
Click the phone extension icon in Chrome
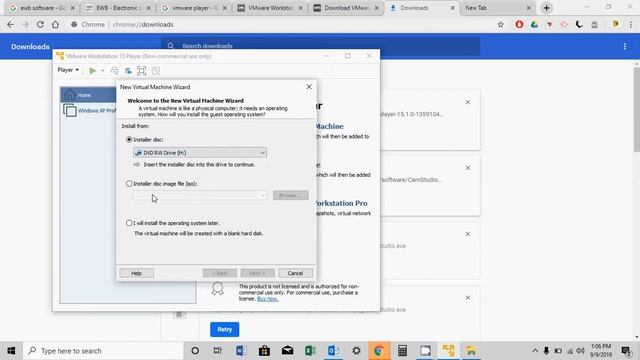579,24
